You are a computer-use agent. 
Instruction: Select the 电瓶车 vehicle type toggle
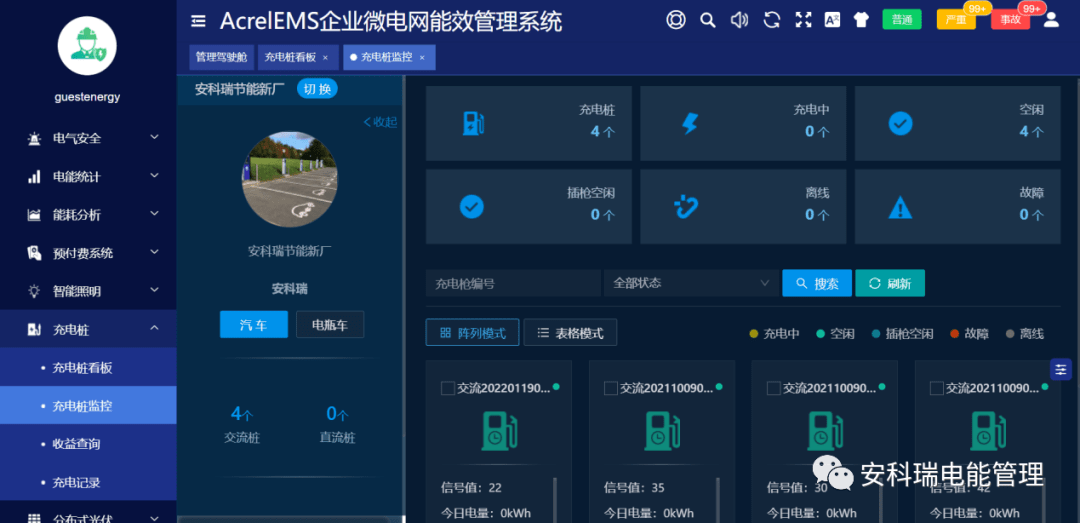click(330, 325)
